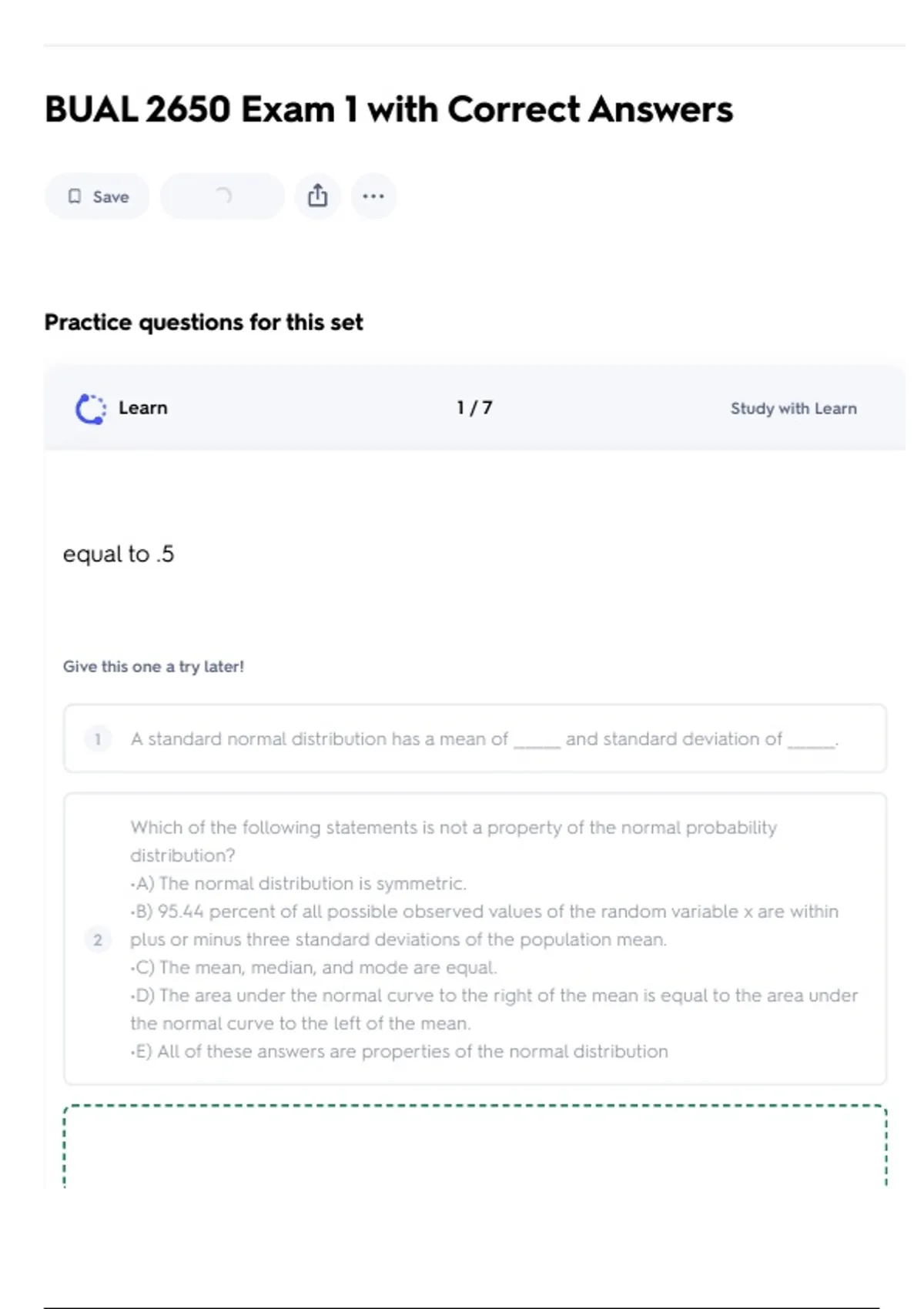The image size is (924, 1309).
Task: Open the Study with Learn link
Action: pos(793,409)
